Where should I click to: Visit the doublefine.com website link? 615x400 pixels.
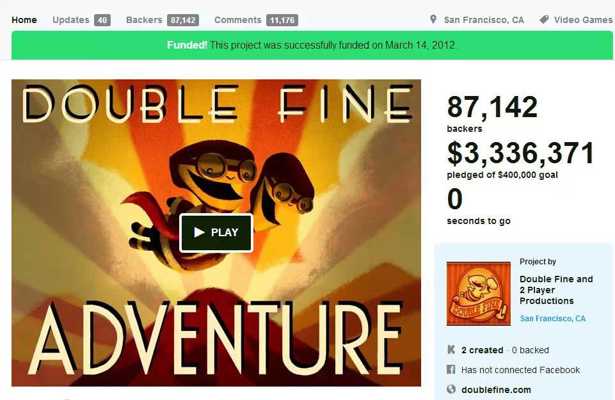click(496, 390)
